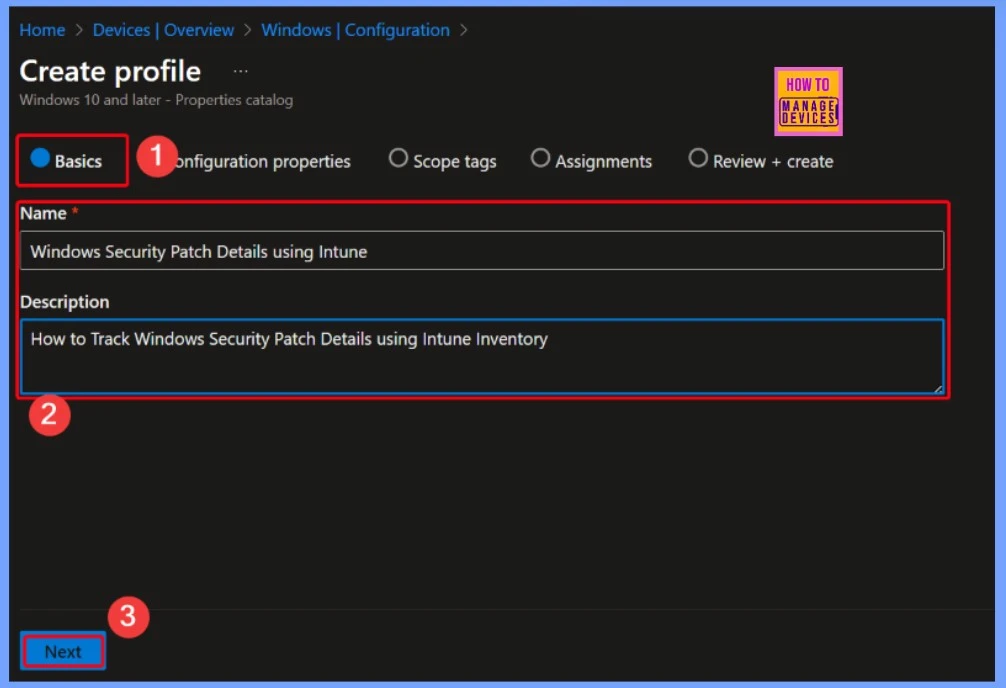Image resolution: width=1006 pixels, height=688 pixels.
Task: Open Windows | Configuration breadcrumb
Action: coord(355,30)
